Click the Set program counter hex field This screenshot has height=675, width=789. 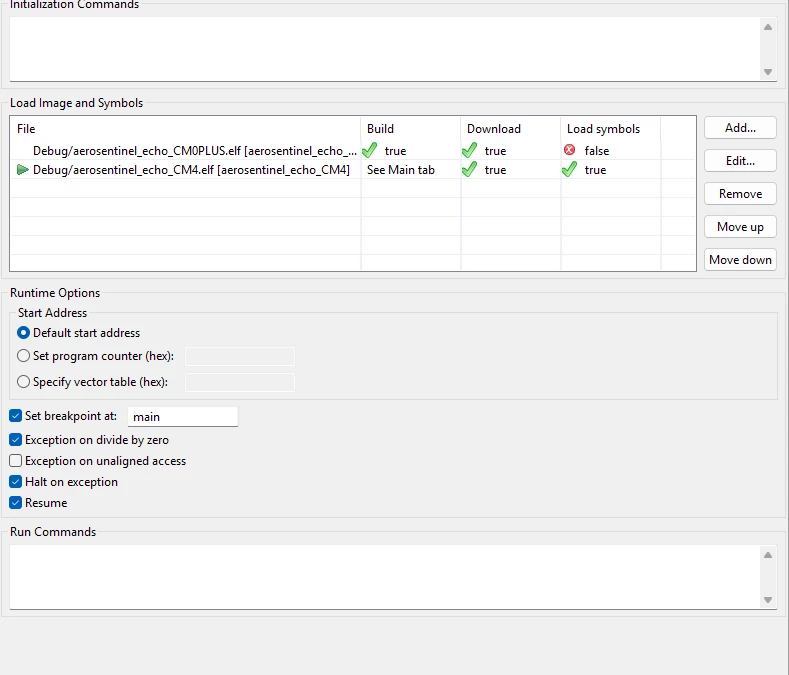pyautogui.click(x=240, y=356)
